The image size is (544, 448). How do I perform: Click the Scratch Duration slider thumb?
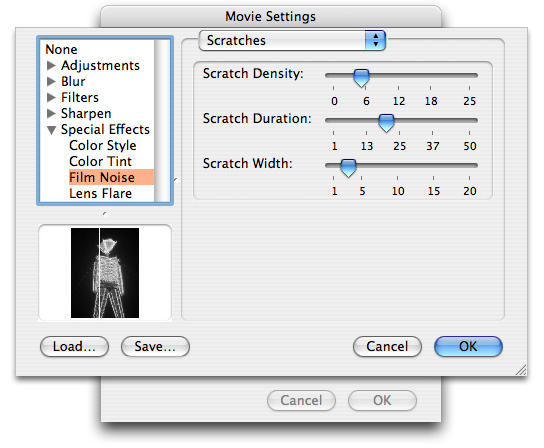click(386, 123)
